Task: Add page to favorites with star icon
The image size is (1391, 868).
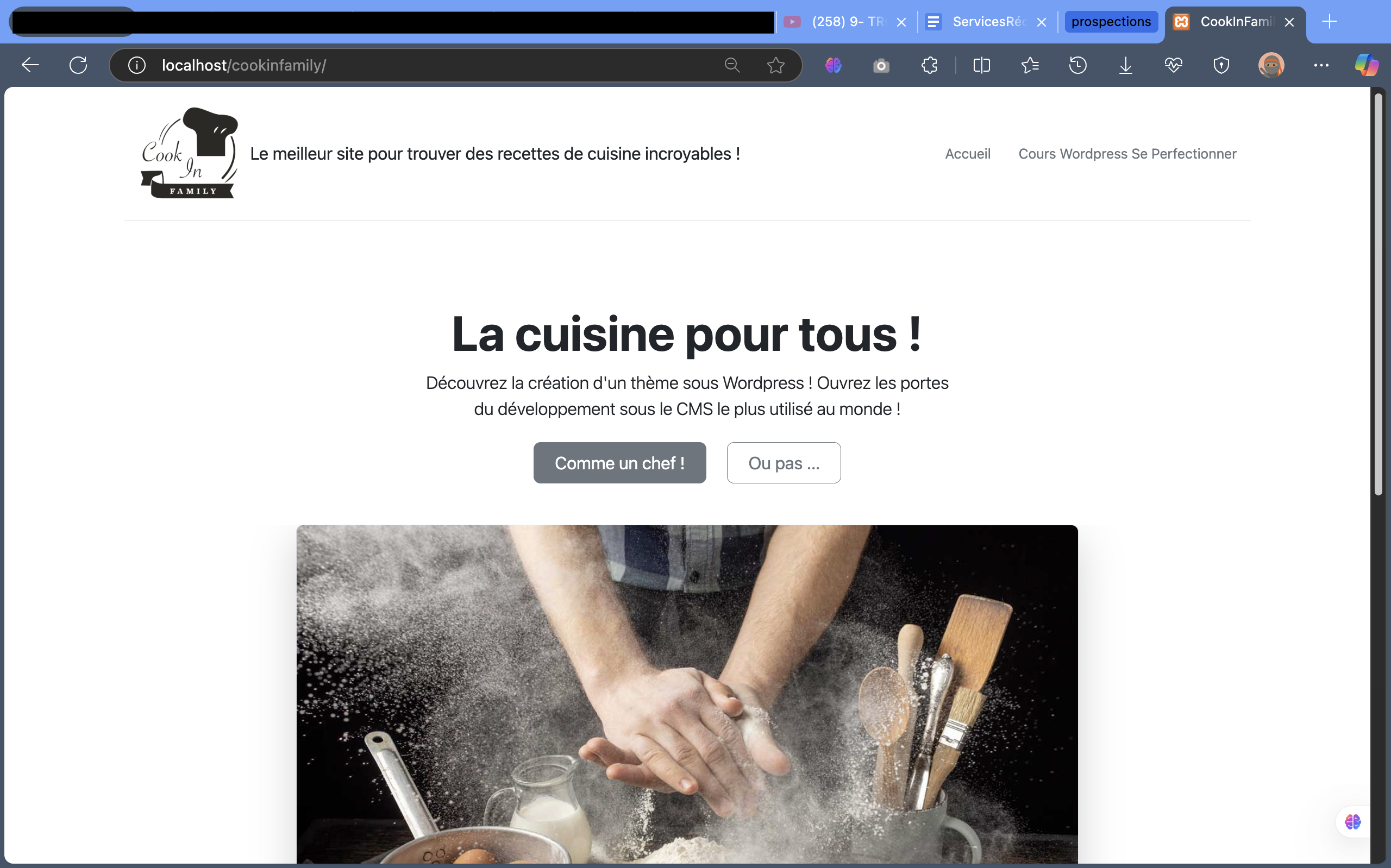Action: (775, 65)
